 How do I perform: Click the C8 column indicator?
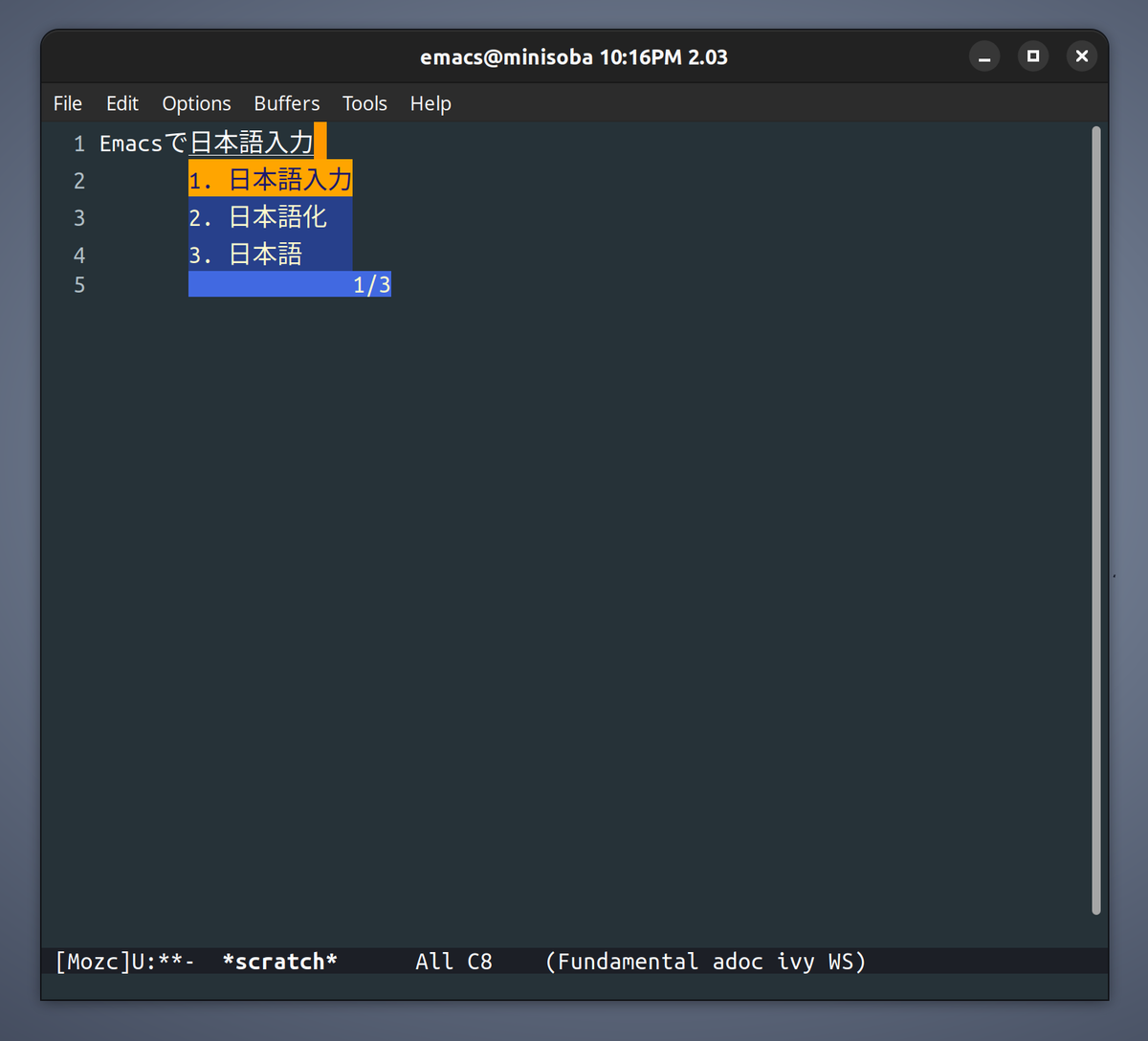(x=479, y=962)
